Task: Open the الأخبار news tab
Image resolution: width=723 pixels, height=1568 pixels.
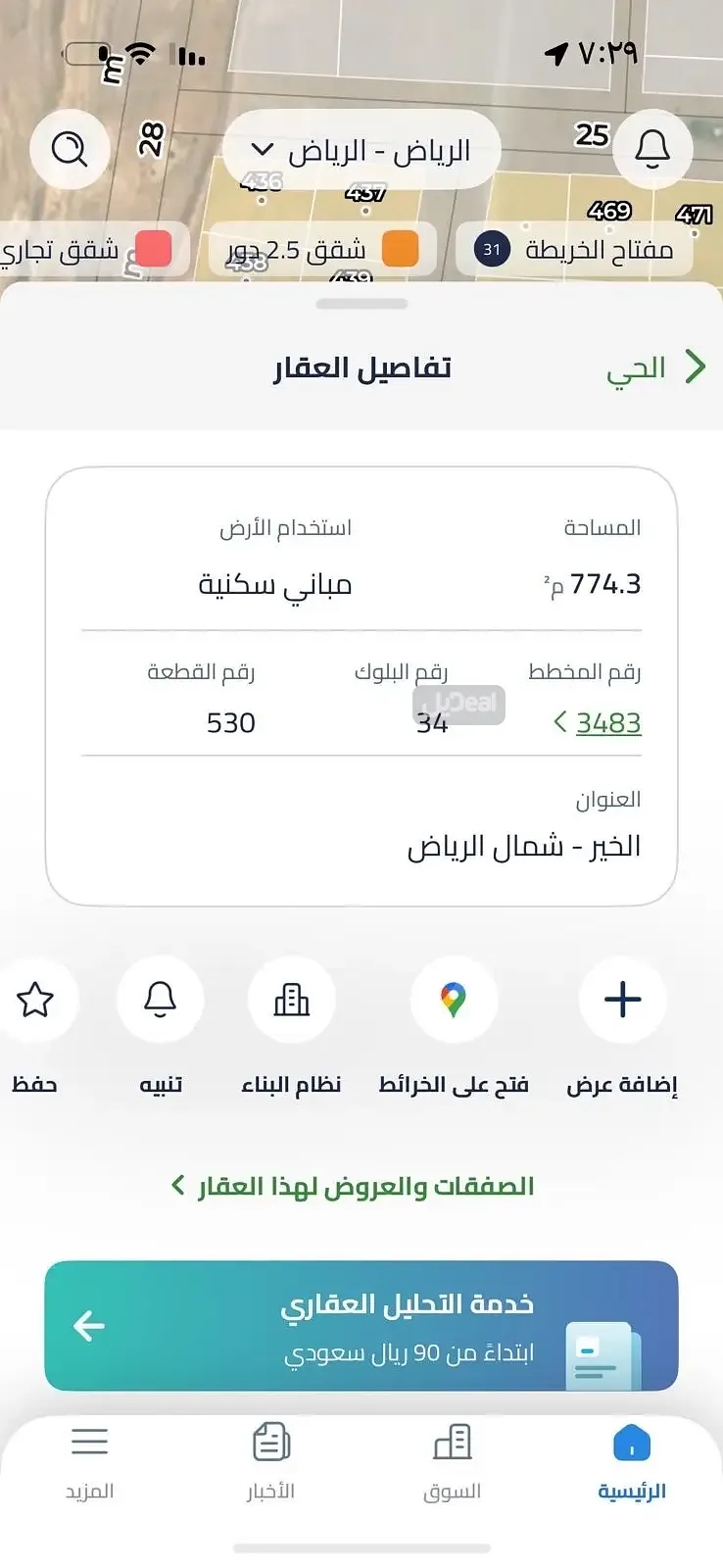Action: pos(270,1461)
